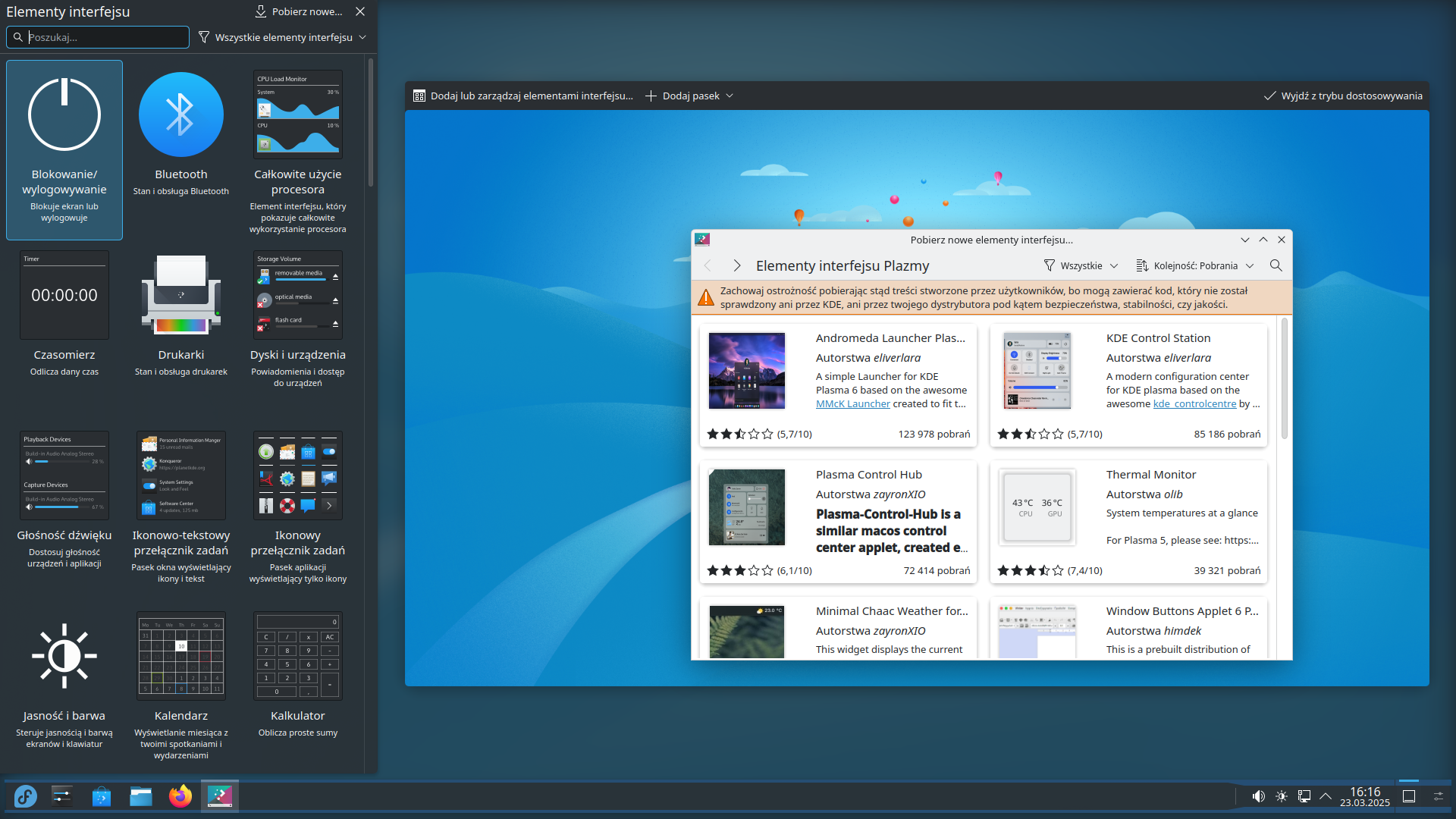Click Dodaj lub zarządzaj elementami interfejsu

pyautogui.click(x=523, y=96)
